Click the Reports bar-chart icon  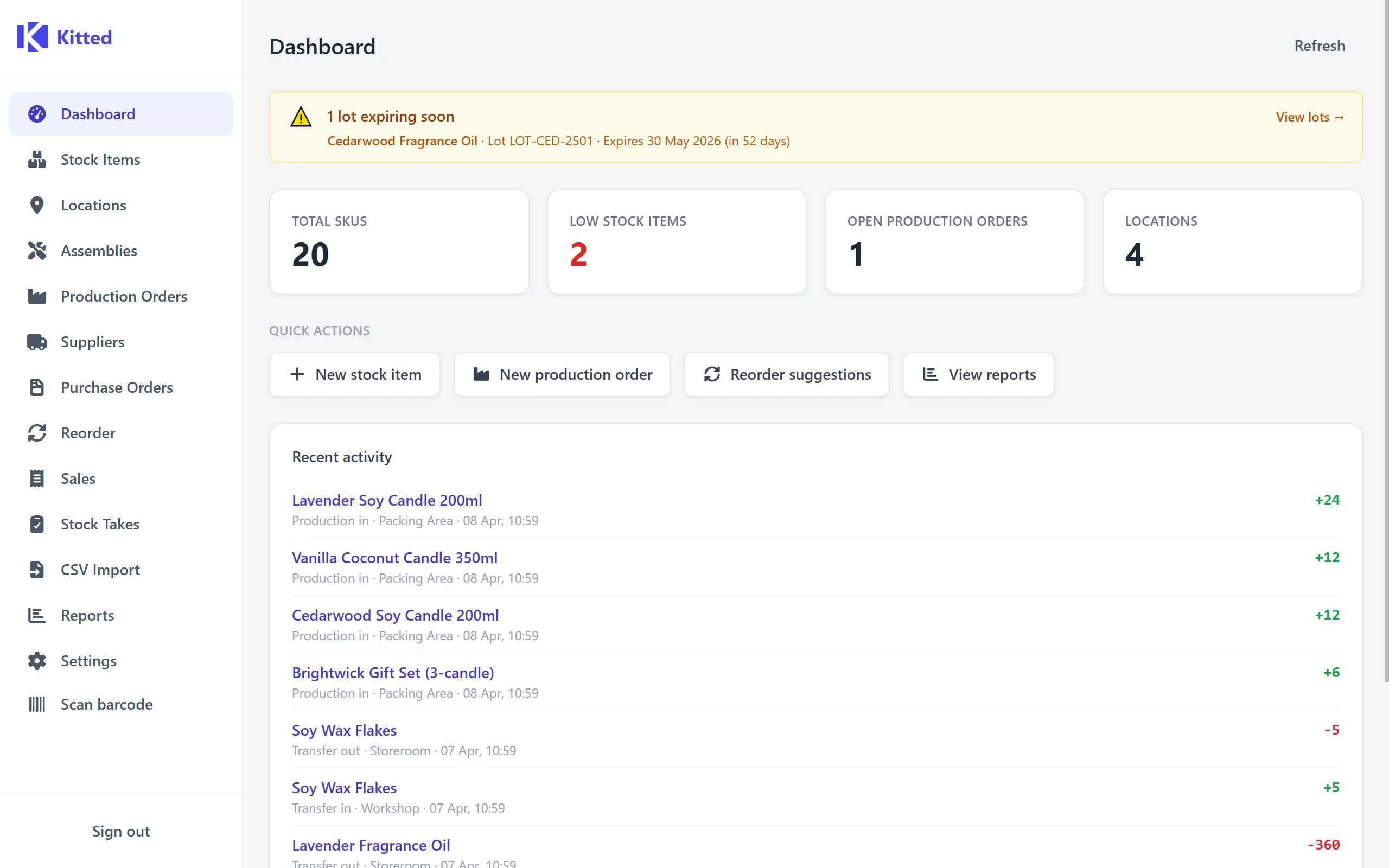tap(37, 615)
